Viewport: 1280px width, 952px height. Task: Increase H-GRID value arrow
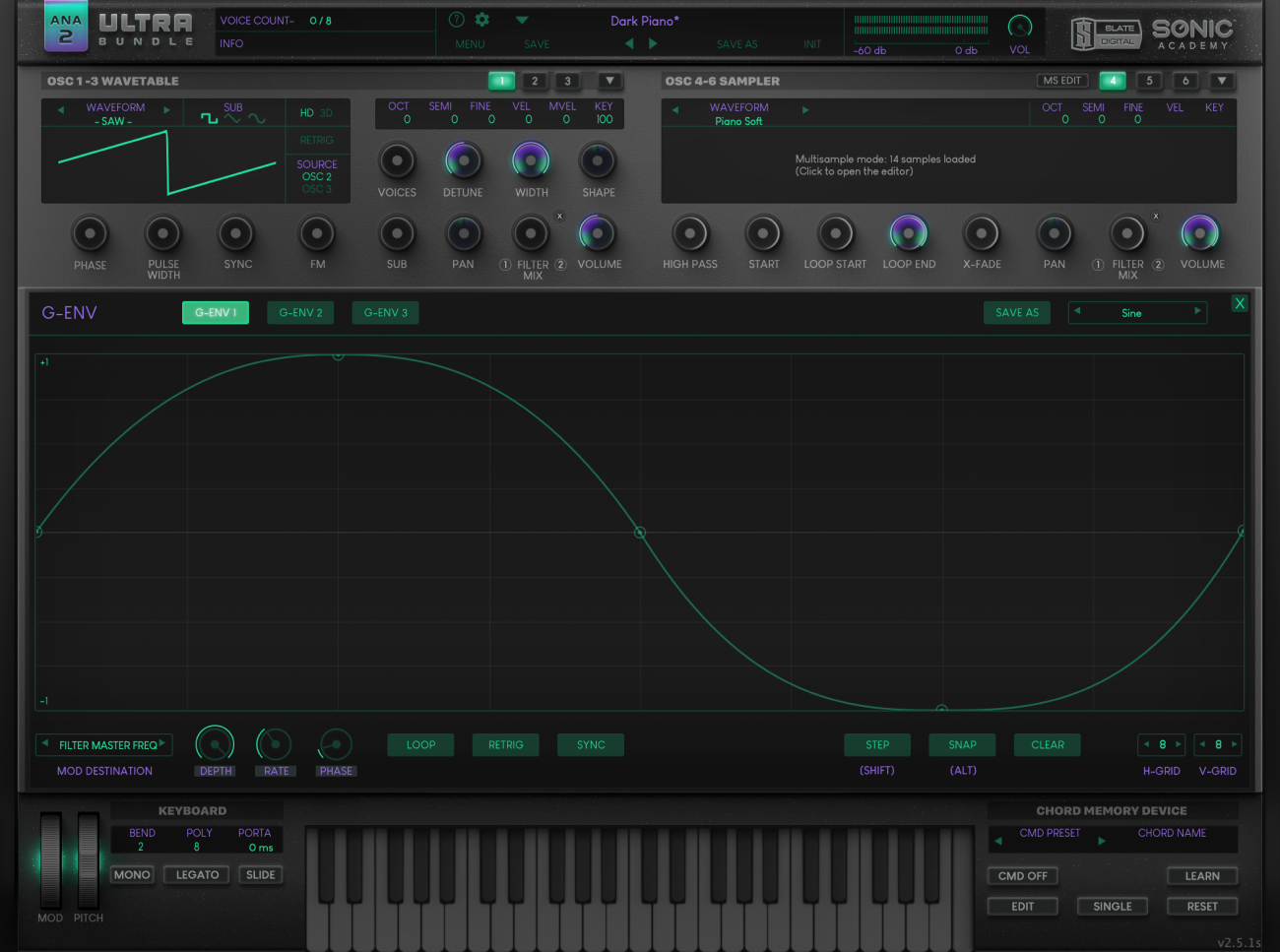1179,744
